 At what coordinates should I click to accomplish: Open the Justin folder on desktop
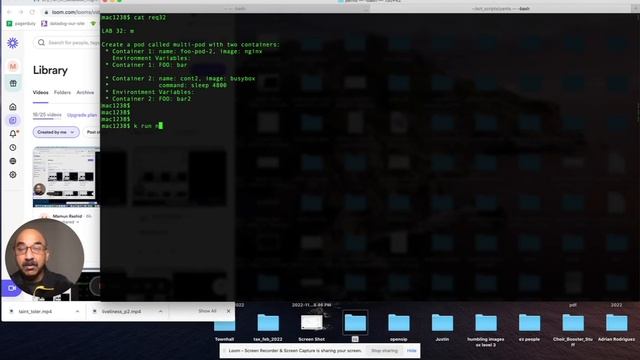point(442,328)
